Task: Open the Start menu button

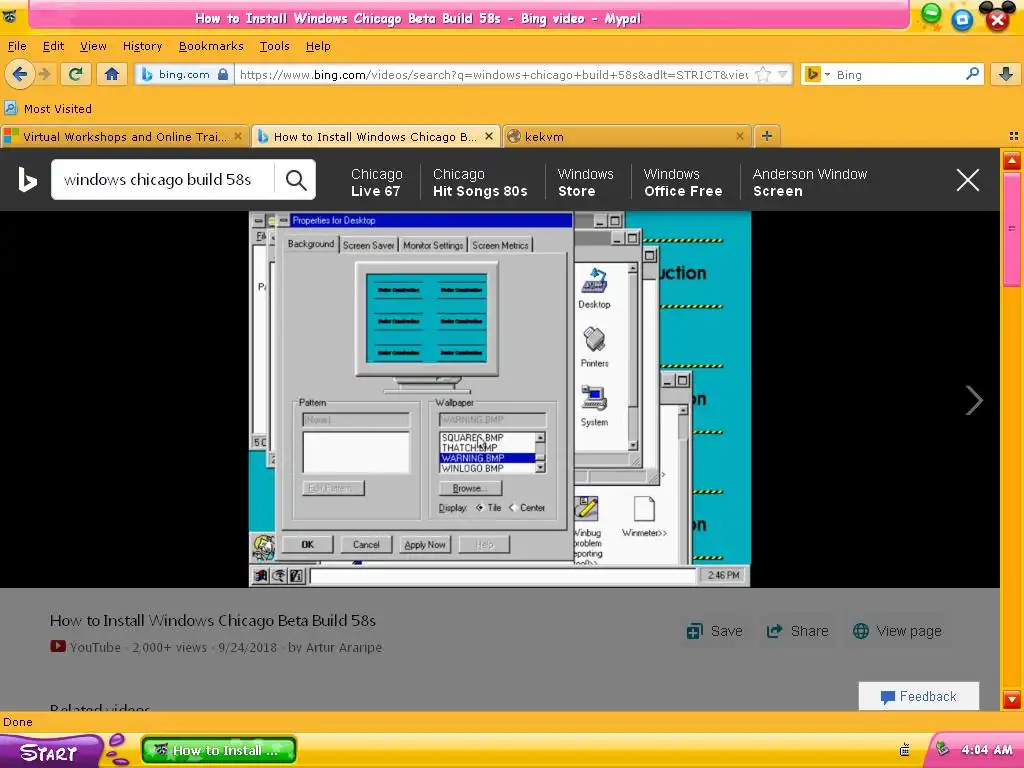Action: coord(50,752)
